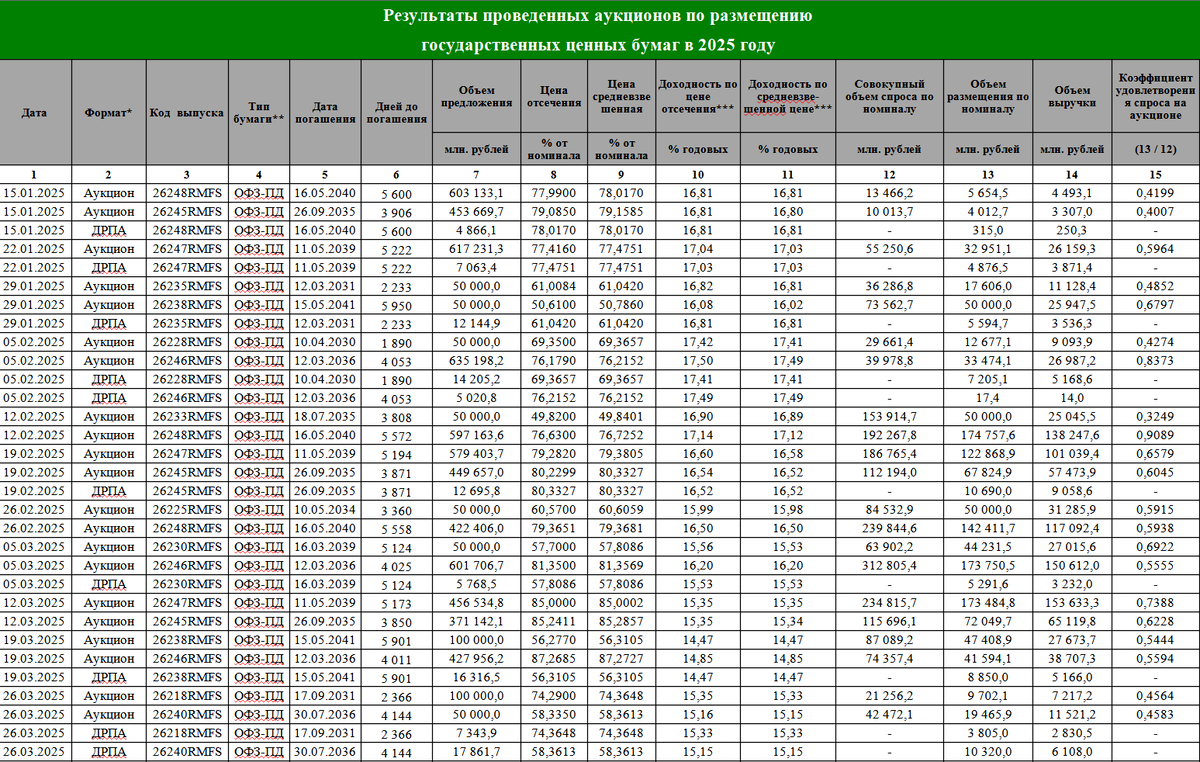Image resolution: width=1200 pixels, height=762 pixels.
Task: Click maturity date cell '18.07.2035'
Action: click(326, 416)
